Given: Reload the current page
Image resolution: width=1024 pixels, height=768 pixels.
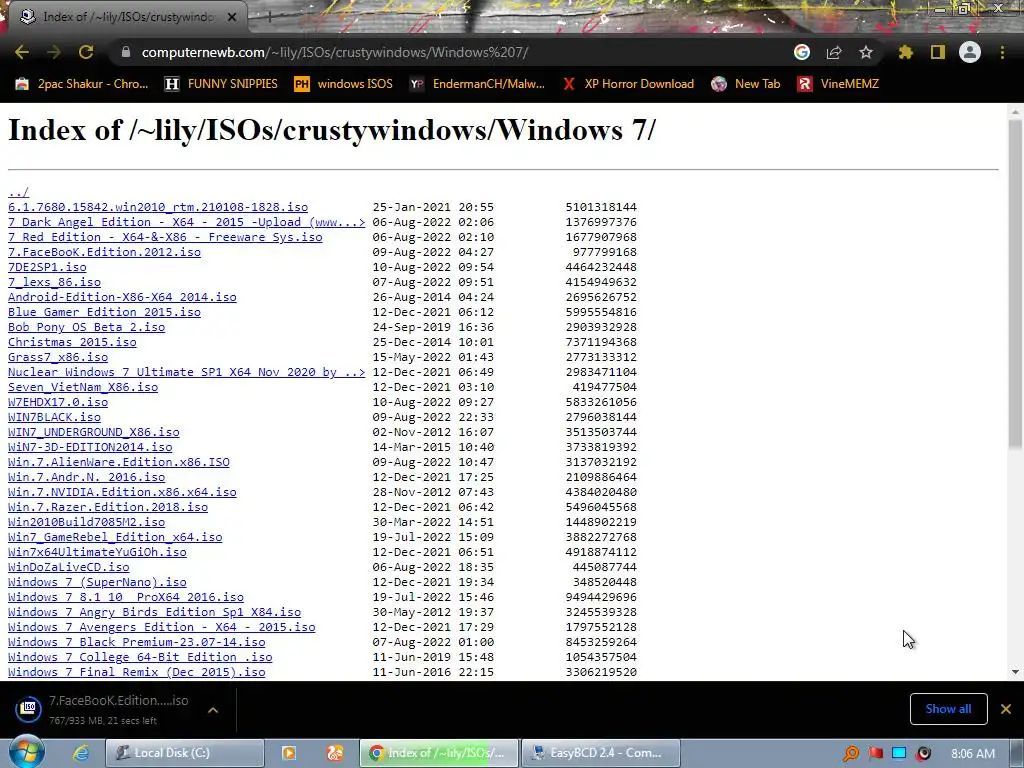Looking at the screenshot, I should 86,52.
